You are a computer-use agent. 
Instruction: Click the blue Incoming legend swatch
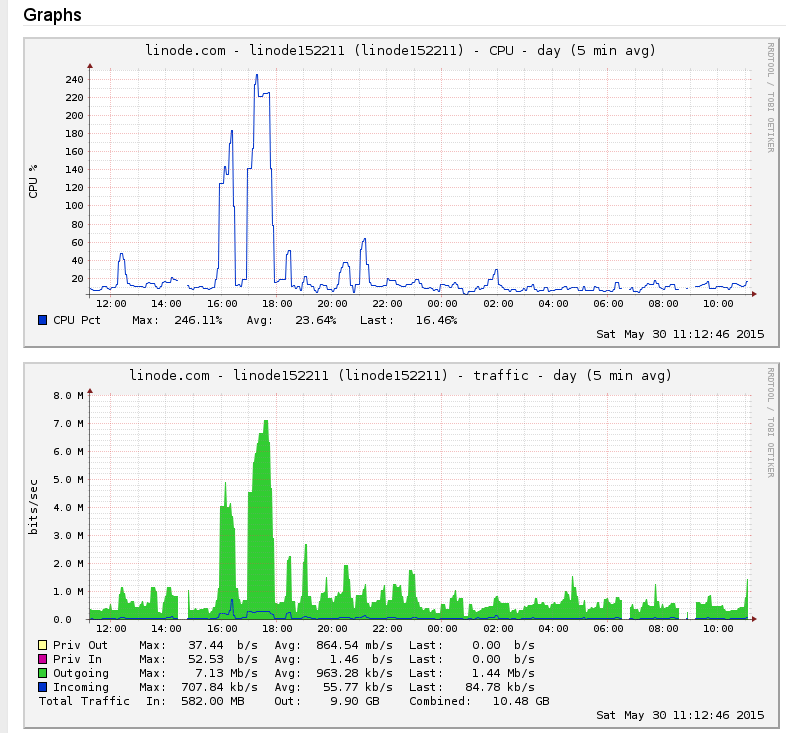click(42, 687)
